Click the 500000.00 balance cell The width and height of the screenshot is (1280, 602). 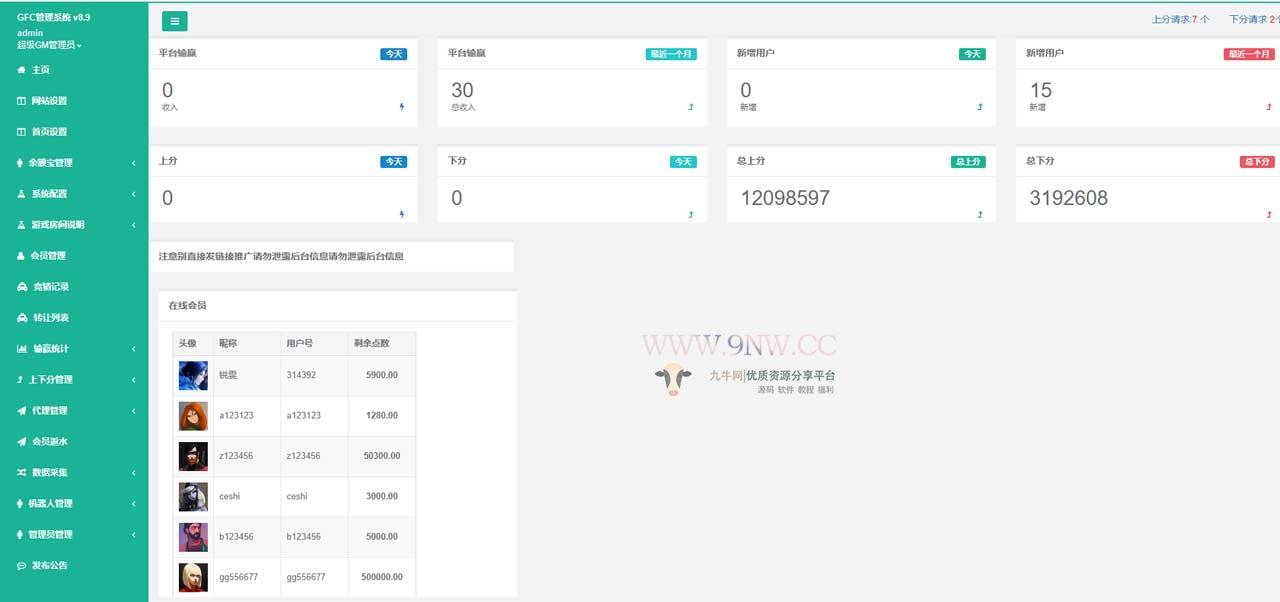[382, 577]
